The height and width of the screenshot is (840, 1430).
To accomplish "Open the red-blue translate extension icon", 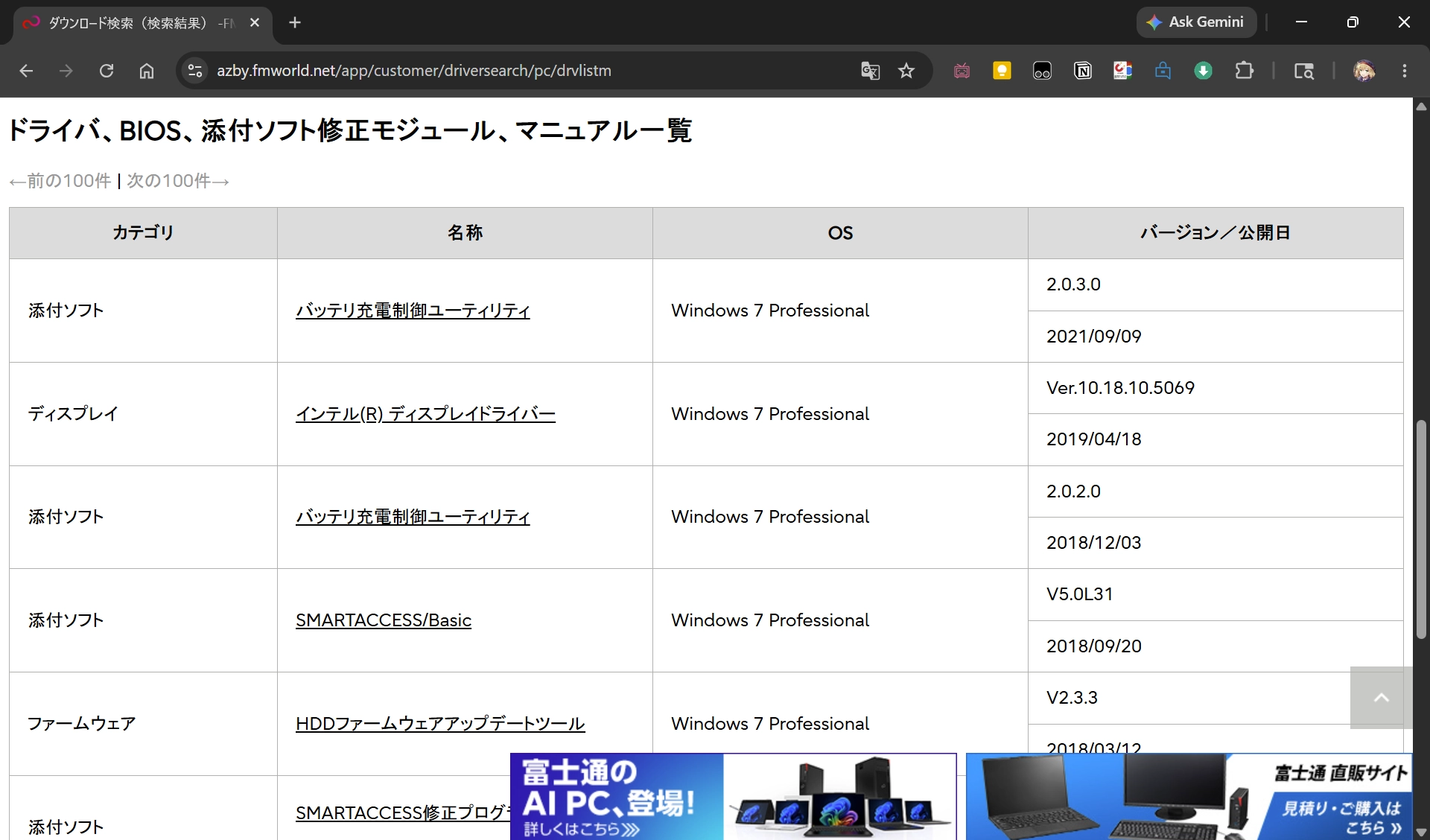I will pyautogui.click(x=1122, y=71).
